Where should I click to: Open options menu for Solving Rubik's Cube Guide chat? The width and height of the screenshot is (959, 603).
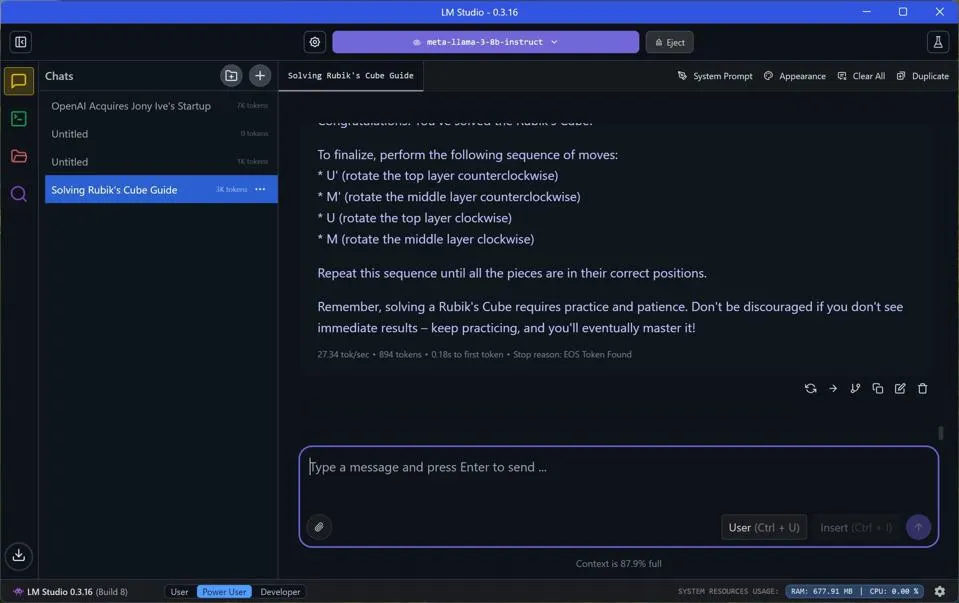coord(260,189)
